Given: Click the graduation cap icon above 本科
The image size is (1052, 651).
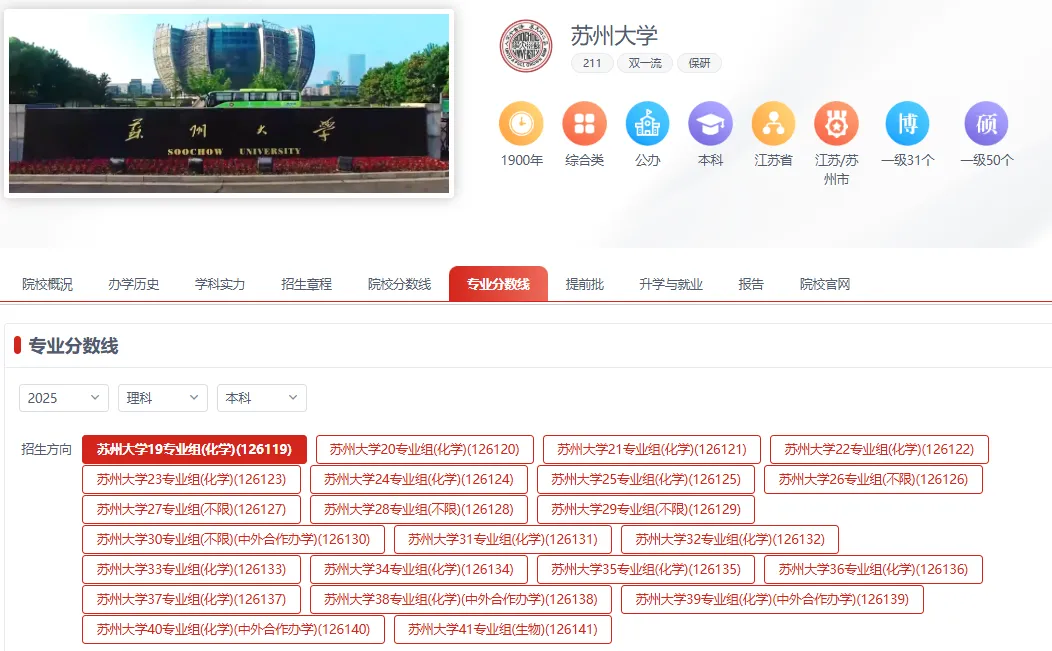Looking at the screenshot, I should (711, 123).
